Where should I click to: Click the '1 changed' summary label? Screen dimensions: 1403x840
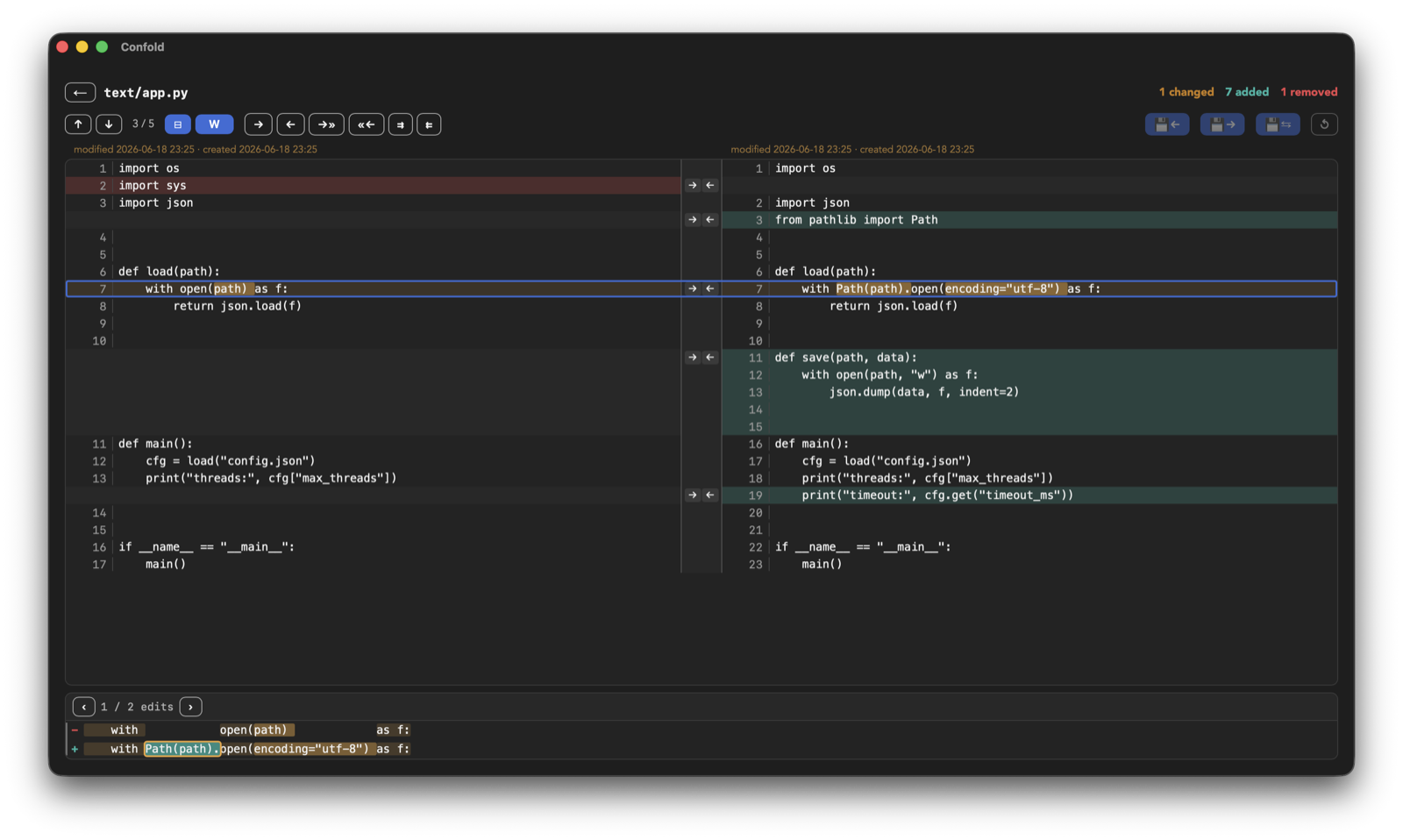coord(1186,92)
